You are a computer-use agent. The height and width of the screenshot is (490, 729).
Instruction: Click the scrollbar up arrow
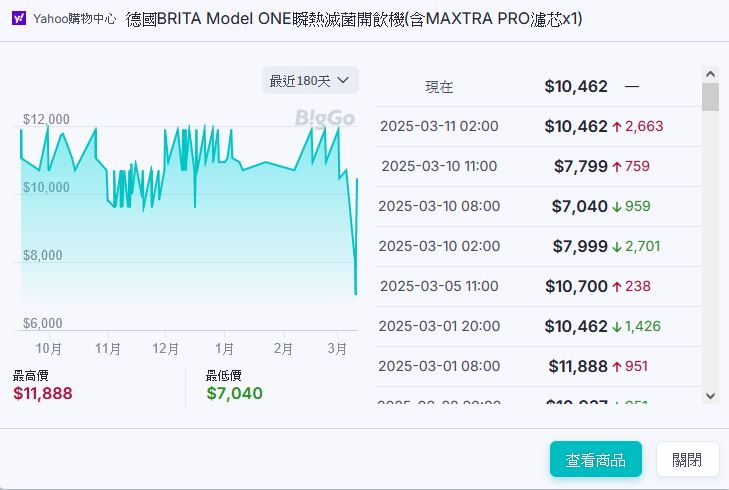tap(710, 75)
